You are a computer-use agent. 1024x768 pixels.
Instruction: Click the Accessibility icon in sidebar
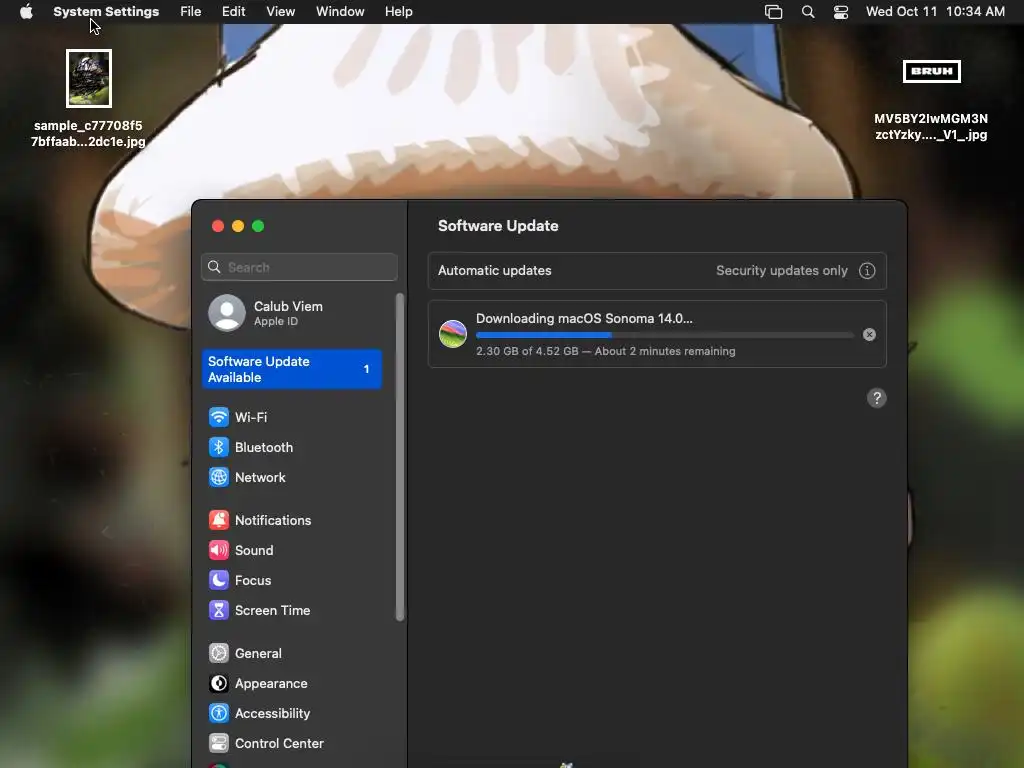[219, 713]
